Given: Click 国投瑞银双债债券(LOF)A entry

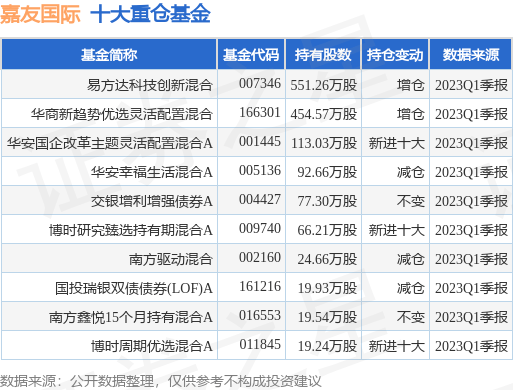Looking at the screenshot, I should click(134, 288).
